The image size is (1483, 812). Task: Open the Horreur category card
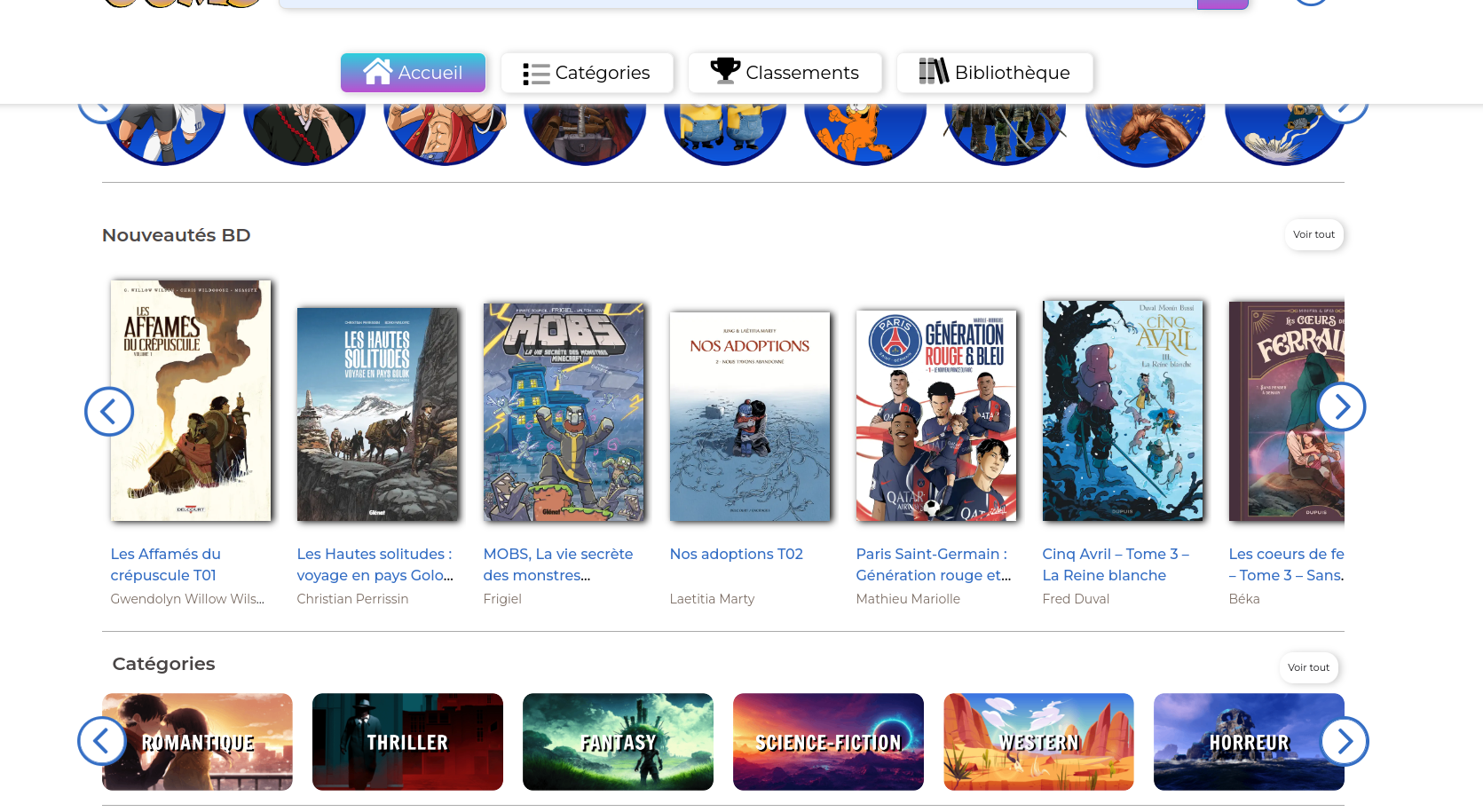coord(1249,742)
